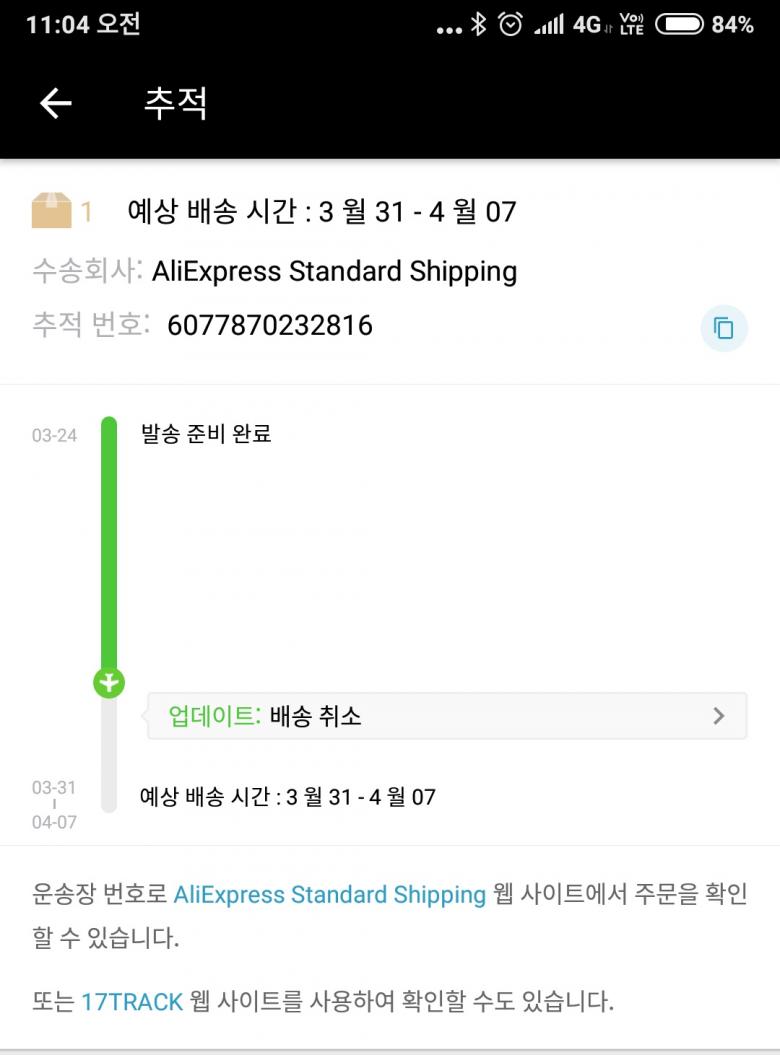Viewport: 780px width, 1055px height.
Task: Tap the green airplane progress marker
Action: click(109, 683)
